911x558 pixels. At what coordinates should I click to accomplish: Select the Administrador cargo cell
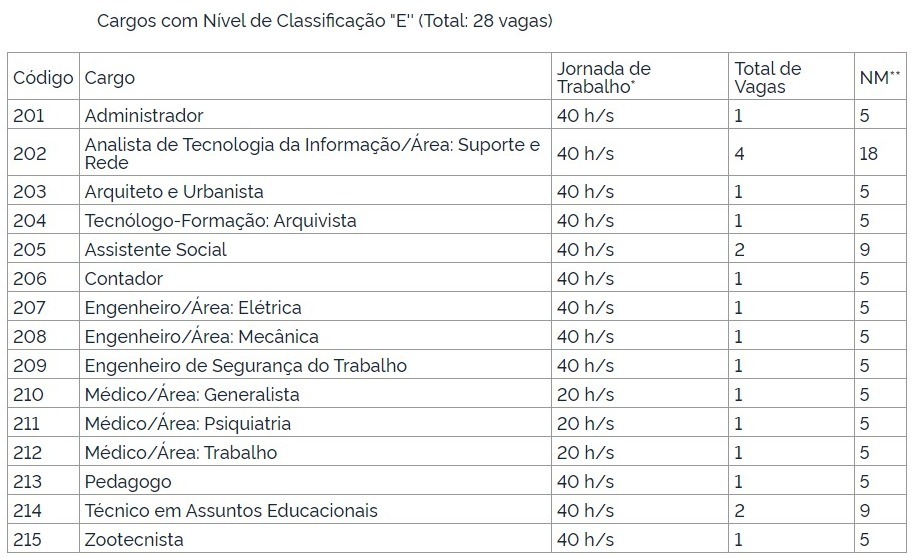(144, 115)
